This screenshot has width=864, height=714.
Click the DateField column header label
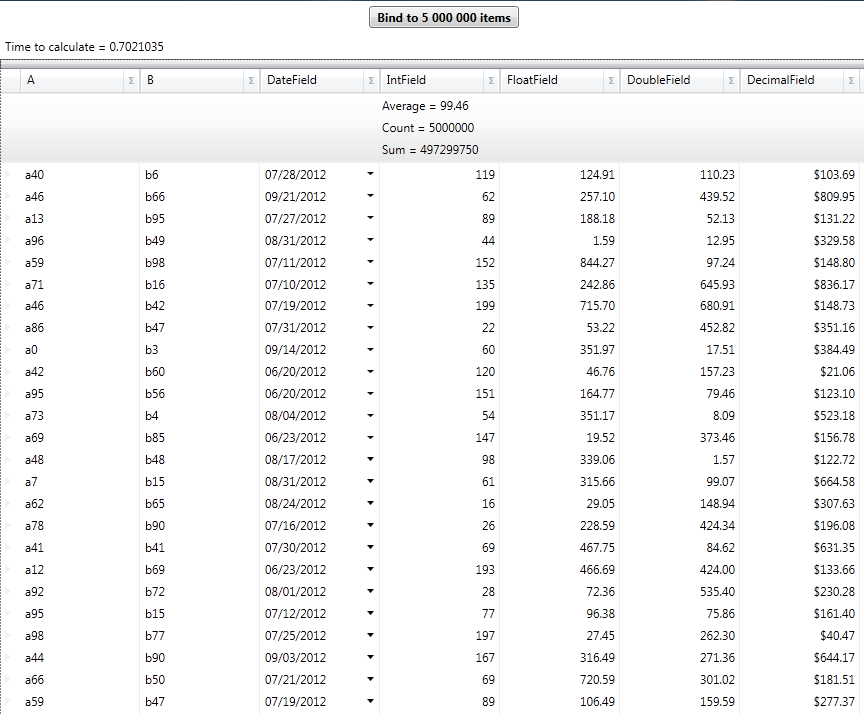(291, 80)
